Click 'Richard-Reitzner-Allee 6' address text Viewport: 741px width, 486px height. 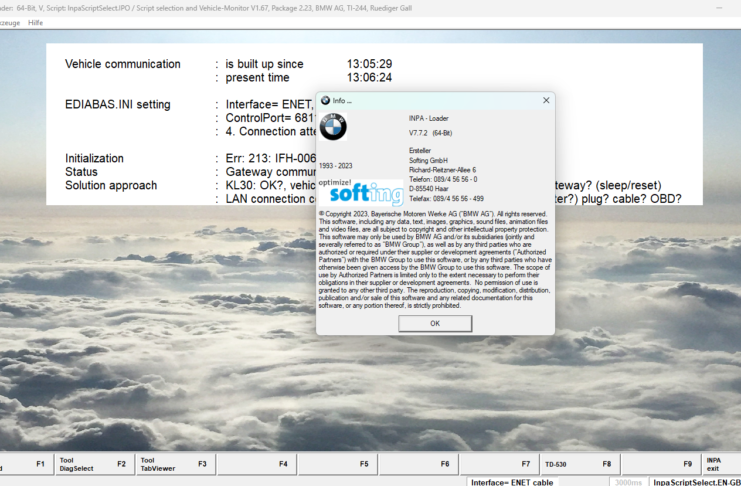coord(442,170)
